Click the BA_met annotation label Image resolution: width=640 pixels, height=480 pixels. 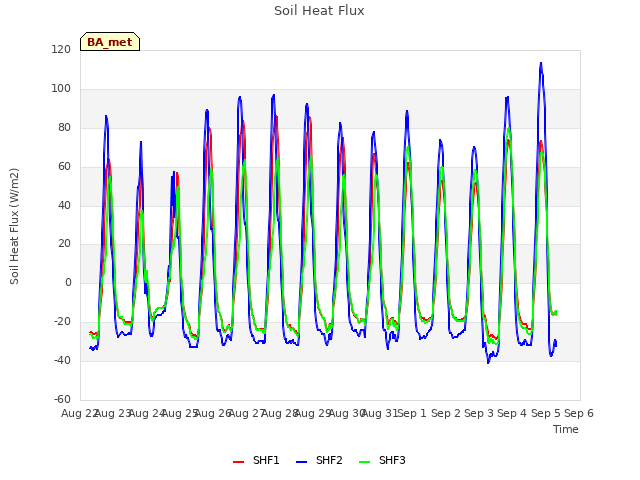click(x=110, y=42)
